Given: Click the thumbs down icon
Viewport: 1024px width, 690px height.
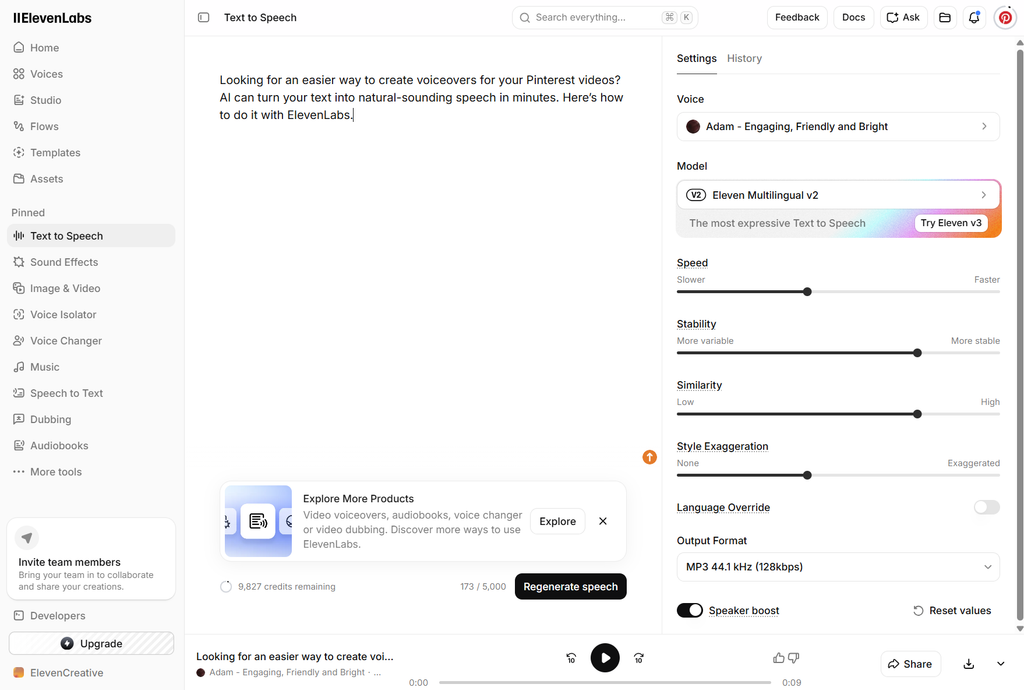Looking at the screenshot, I should [793, 658].
